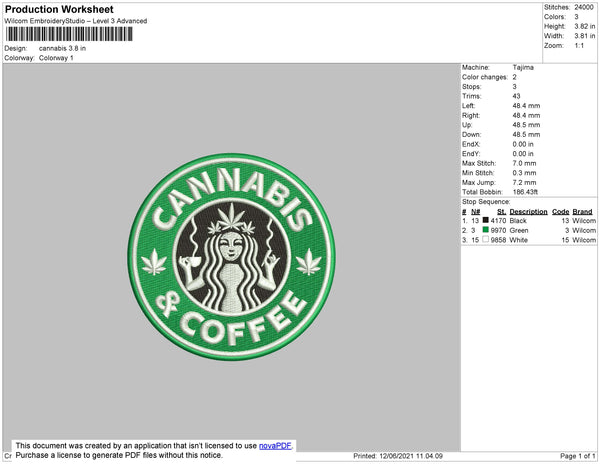Click the barcode under the worksheet title

click(69, 34)
